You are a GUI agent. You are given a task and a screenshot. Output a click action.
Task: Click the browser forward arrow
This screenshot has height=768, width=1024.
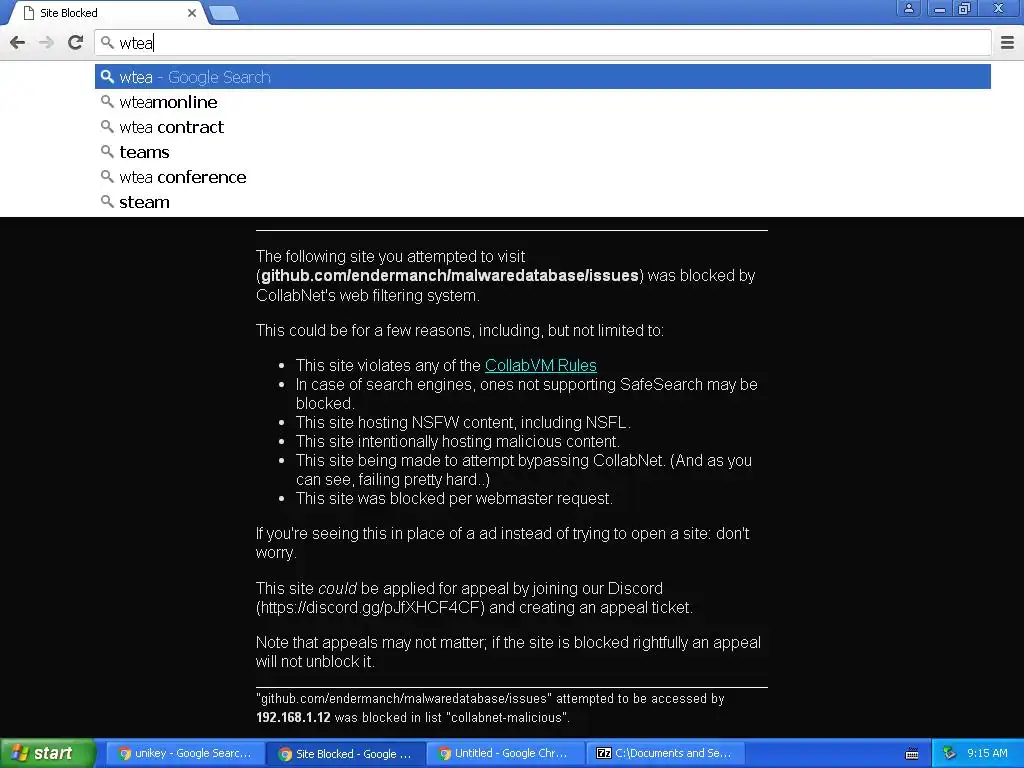(46, 43)
